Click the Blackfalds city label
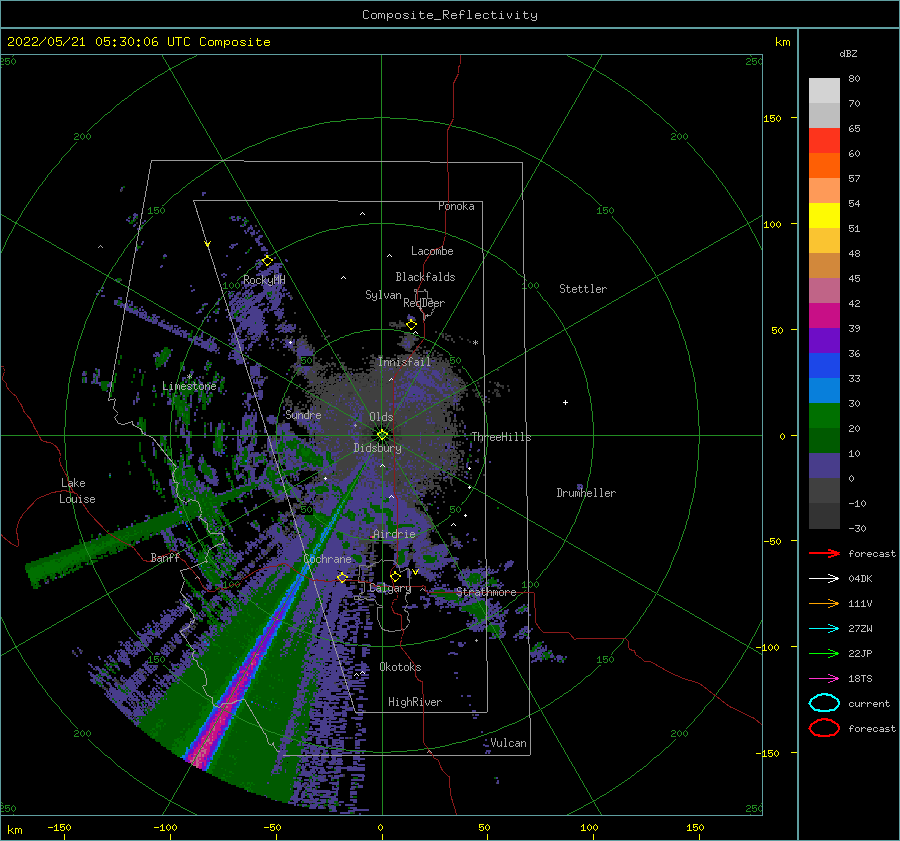 tap(425, 277)
